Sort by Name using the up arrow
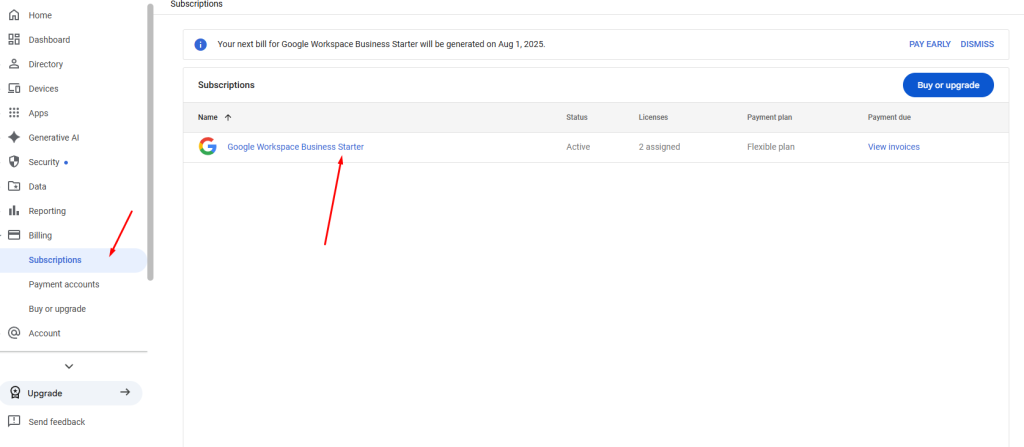The height and width of the screenshot is (447, 1024). [x=228, y=118]
